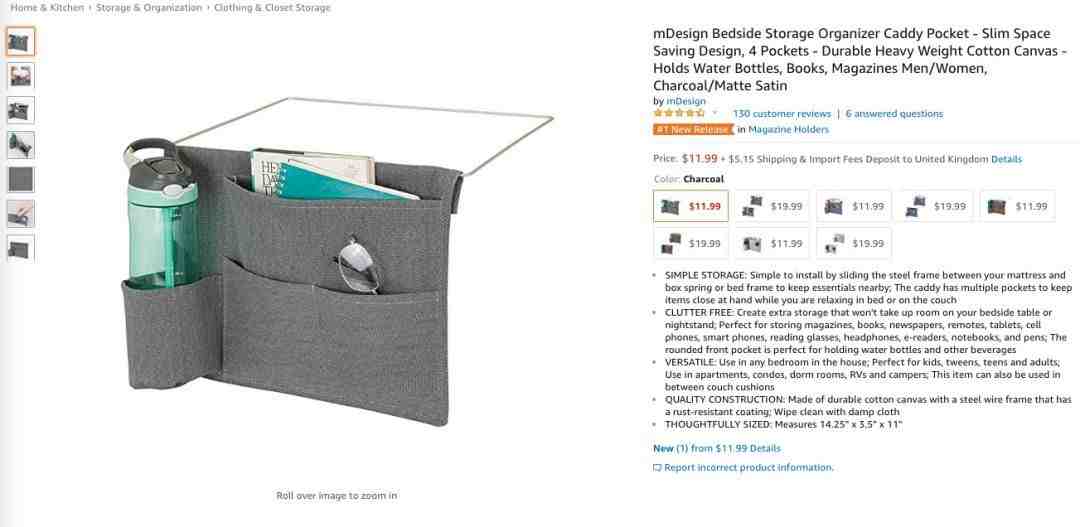Open the New (1) from $11.99 link
Screen dimensions: 1080x527
(x=717, y=448)
